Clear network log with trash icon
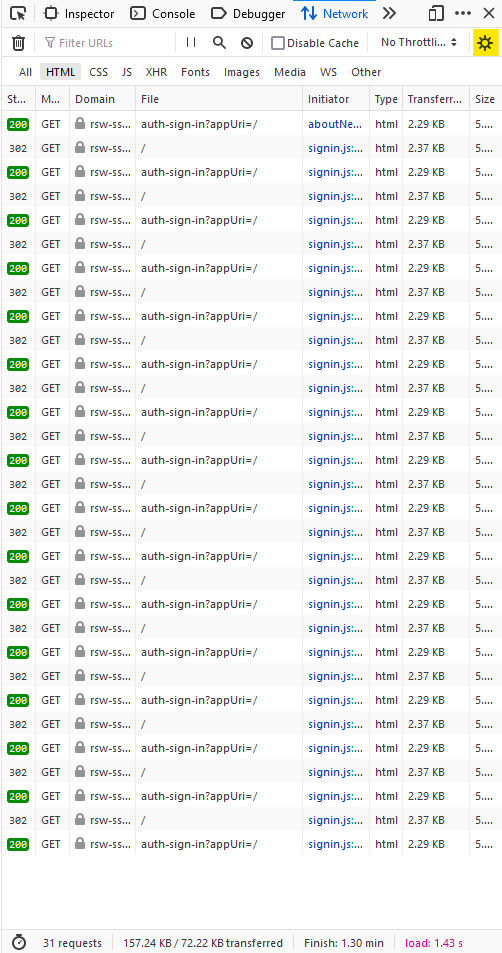 (x=19, y=43)
